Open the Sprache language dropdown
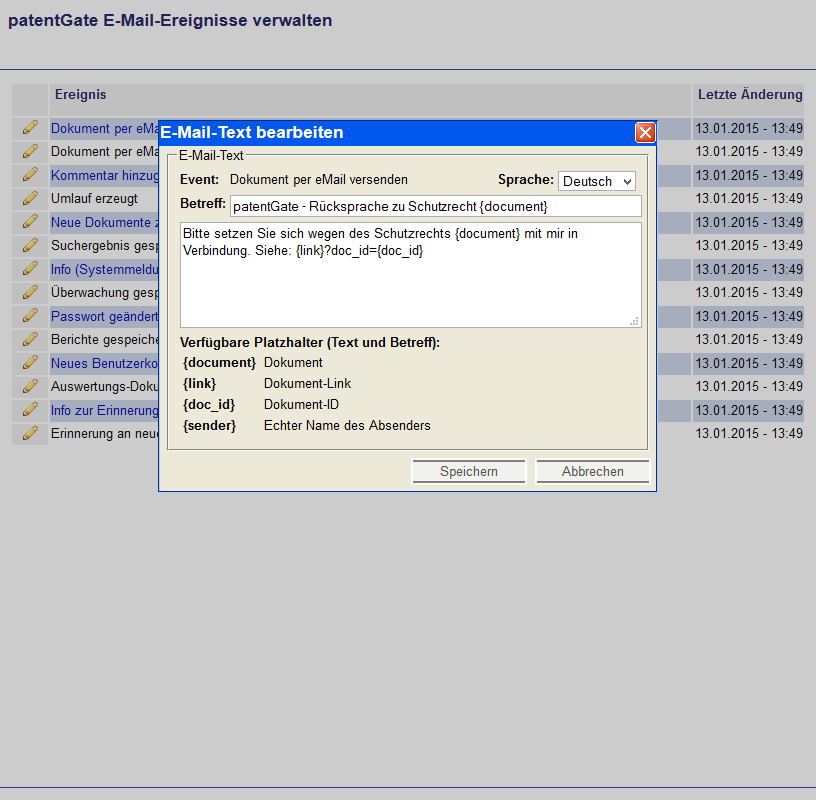Screen dimensions: 816x800 [596, 181]
